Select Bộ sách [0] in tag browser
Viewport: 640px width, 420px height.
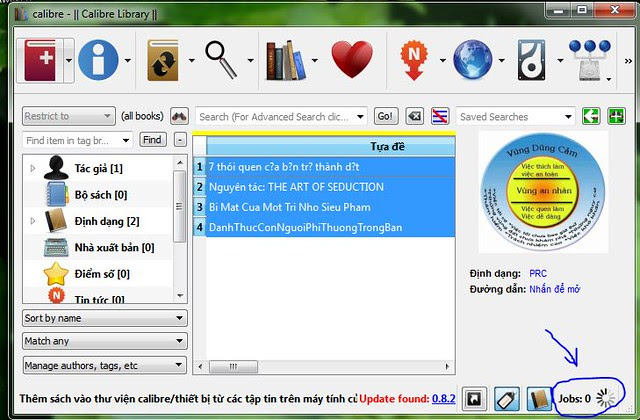point(101,195)
